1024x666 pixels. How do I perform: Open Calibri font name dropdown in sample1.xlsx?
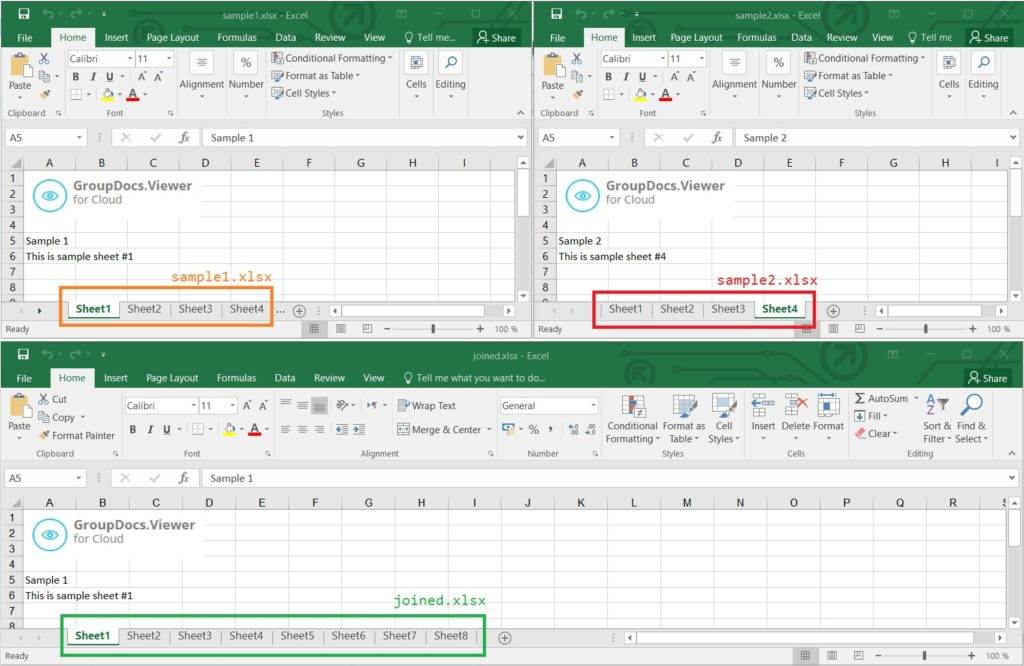pos(130,59)
